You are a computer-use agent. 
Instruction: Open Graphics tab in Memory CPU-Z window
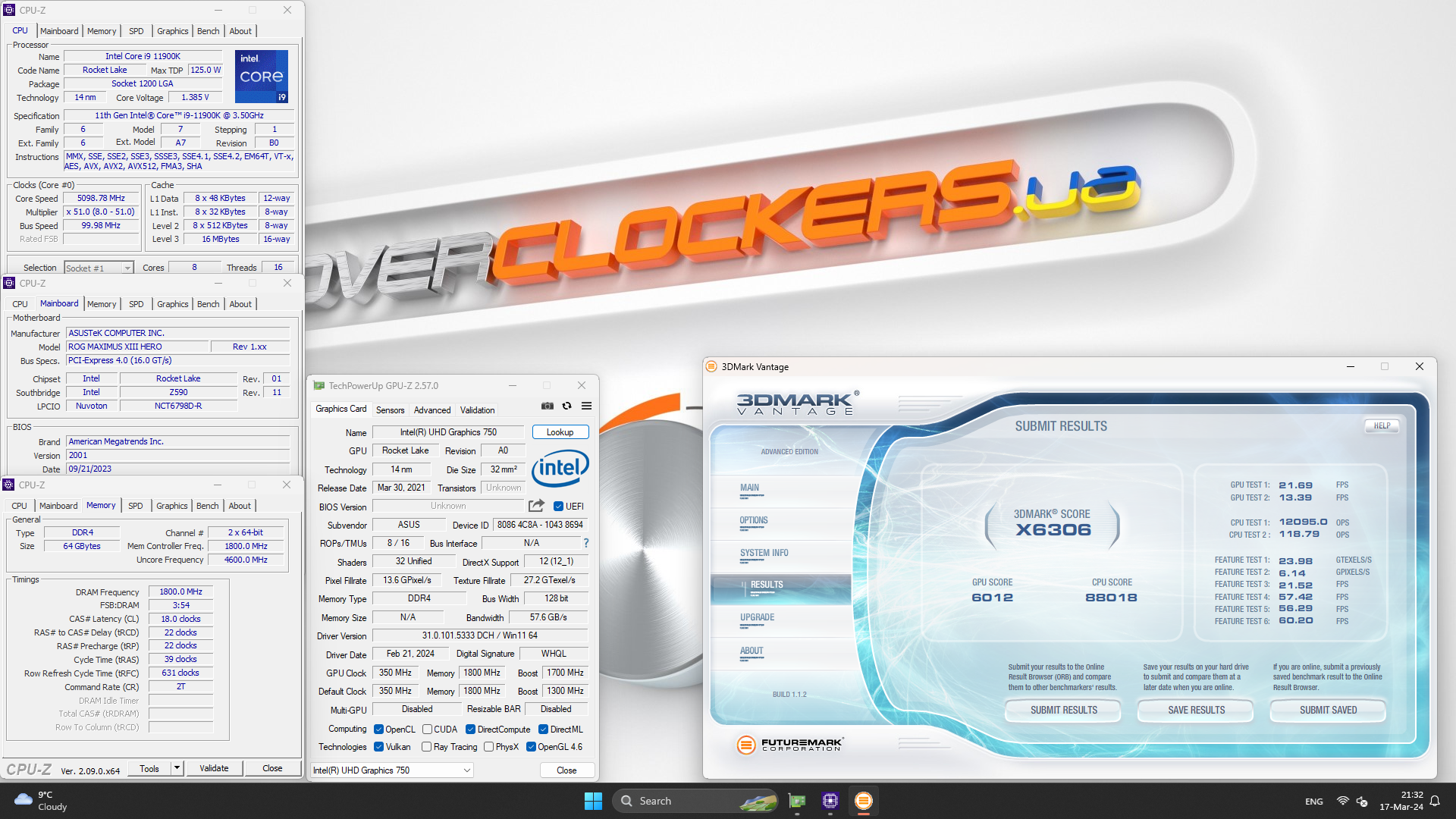172,506
